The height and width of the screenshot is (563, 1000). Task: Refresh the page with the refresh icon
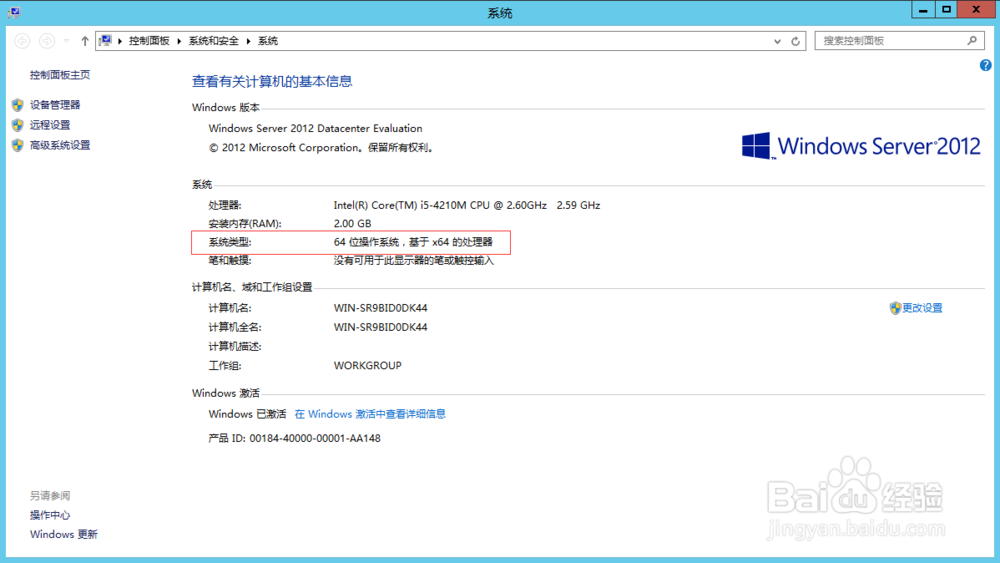tap(795, 41)
